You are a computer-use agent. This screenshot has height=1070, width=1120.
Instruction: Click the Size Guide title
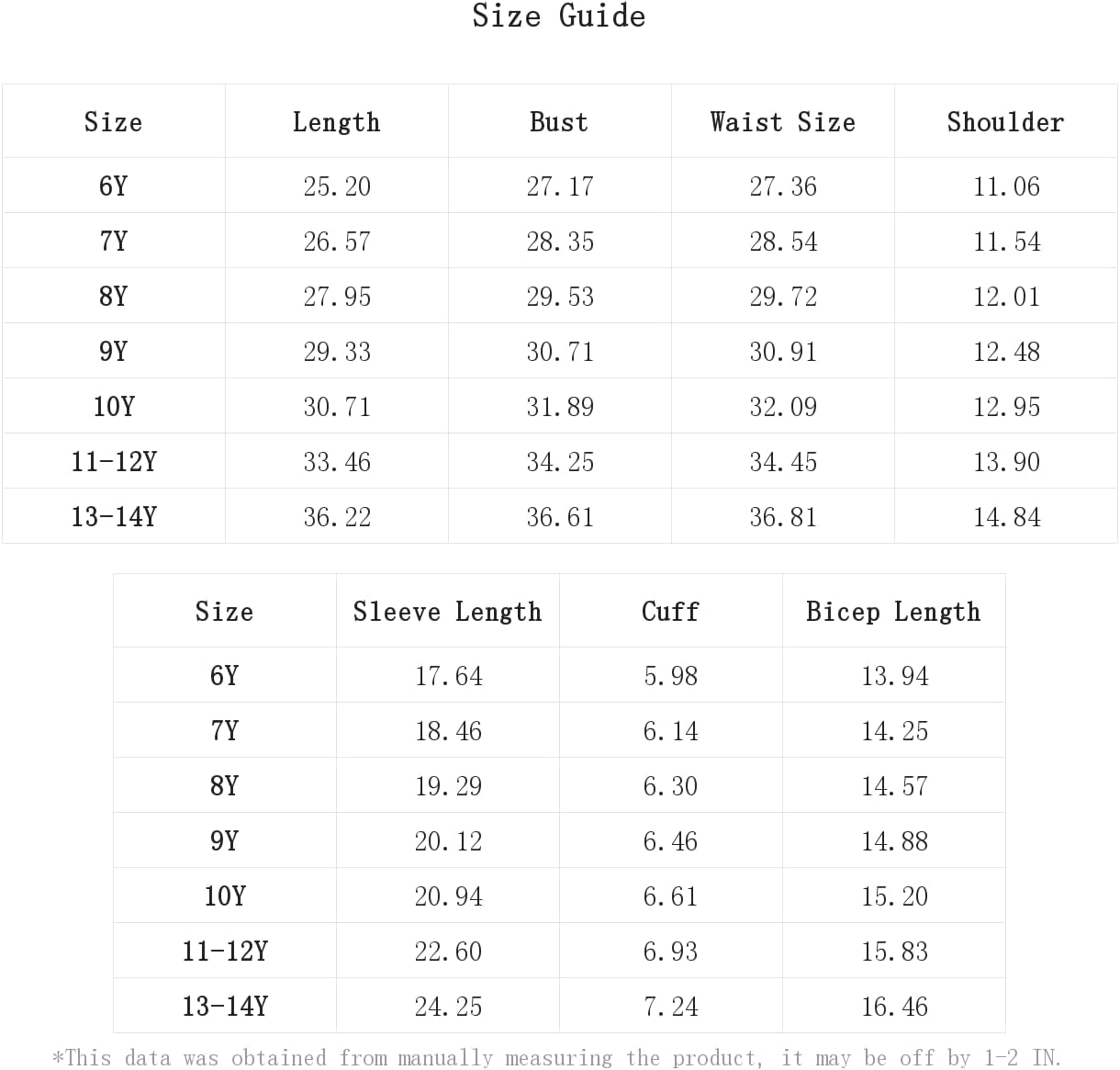(x=558, y=16)
